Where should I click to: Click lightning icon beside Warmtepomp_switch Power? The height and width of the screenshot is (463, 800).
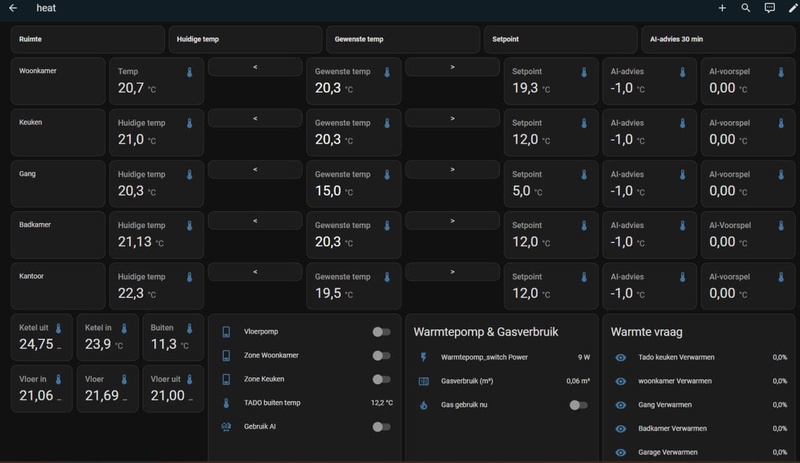(423, 357)
